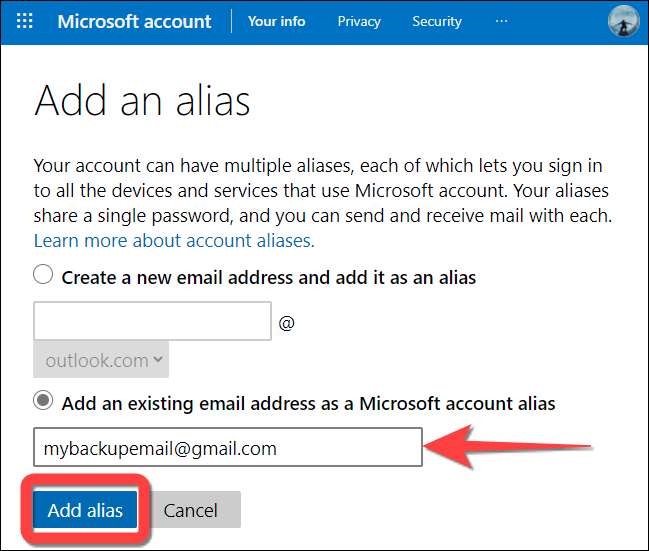Click the Add an existing email address label text
Viewport: 649px width, 551px height.
coord(308,403)
